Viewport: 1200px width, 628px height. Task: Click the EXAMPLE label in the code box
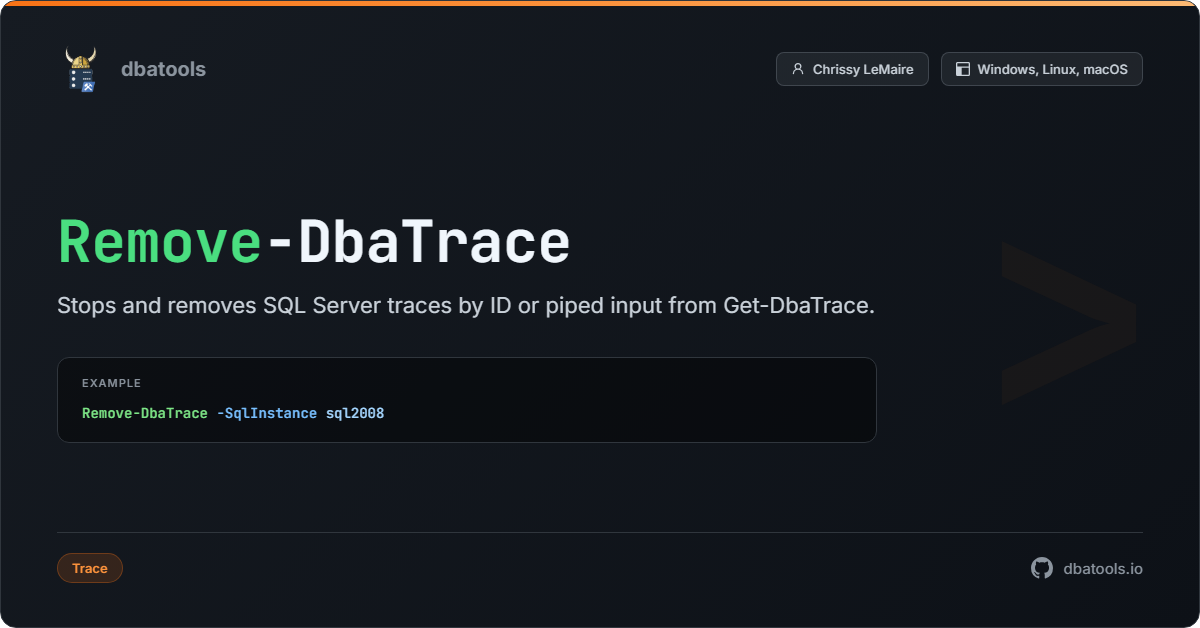[x=111, y=383]
